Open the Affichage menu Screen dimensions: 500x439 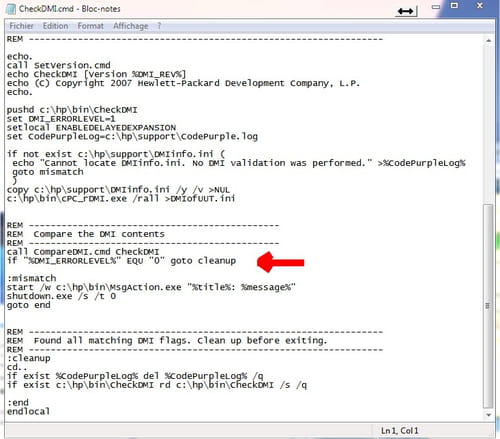point(130,26)
